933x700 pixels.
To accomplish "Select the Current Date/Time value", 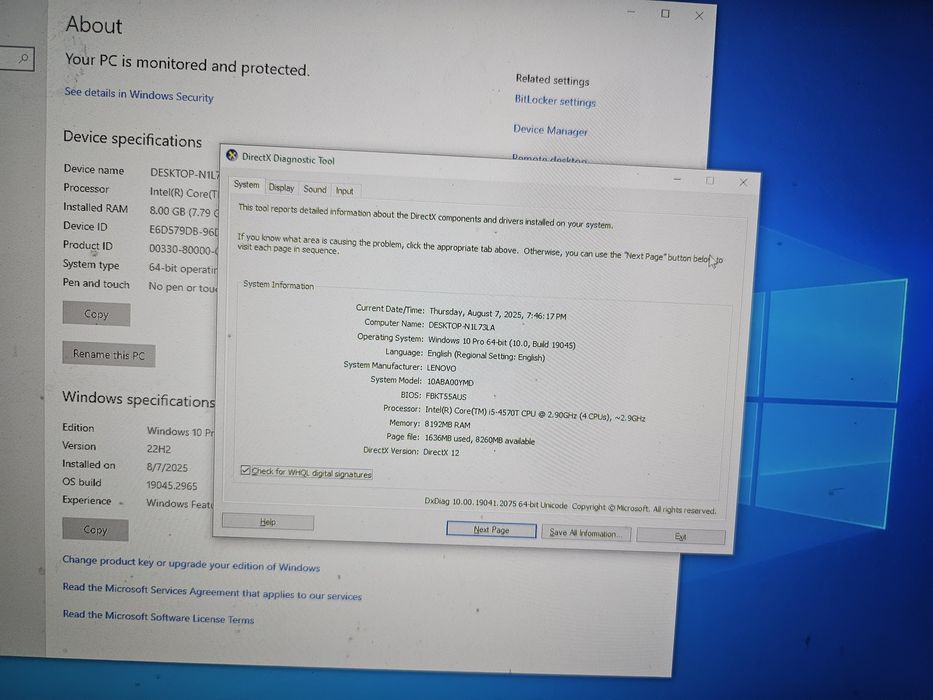I will (497, 314).
